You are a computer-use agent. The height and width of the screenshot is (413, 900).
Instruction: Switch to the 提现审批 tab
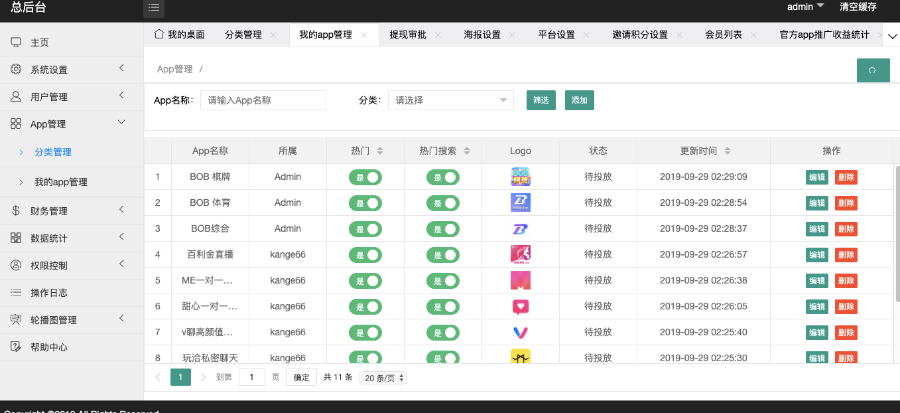click(x=407, y=35)
